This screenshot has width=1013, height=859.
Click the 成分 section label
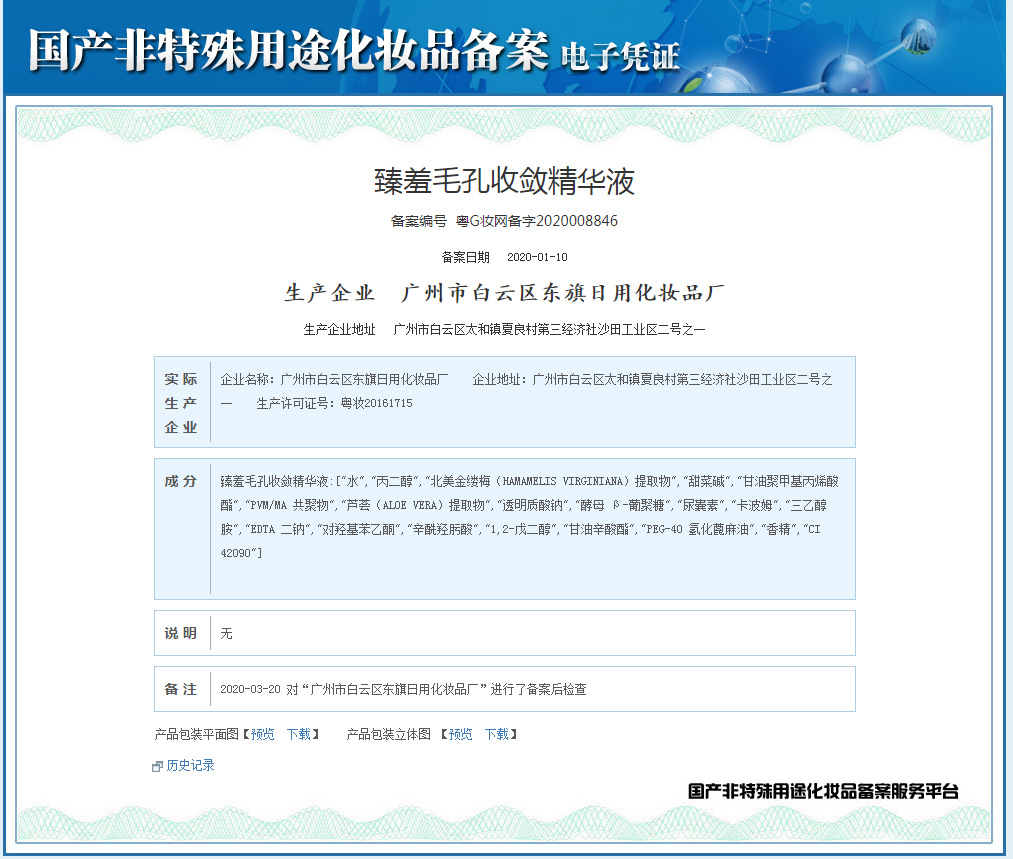[181, 481]
